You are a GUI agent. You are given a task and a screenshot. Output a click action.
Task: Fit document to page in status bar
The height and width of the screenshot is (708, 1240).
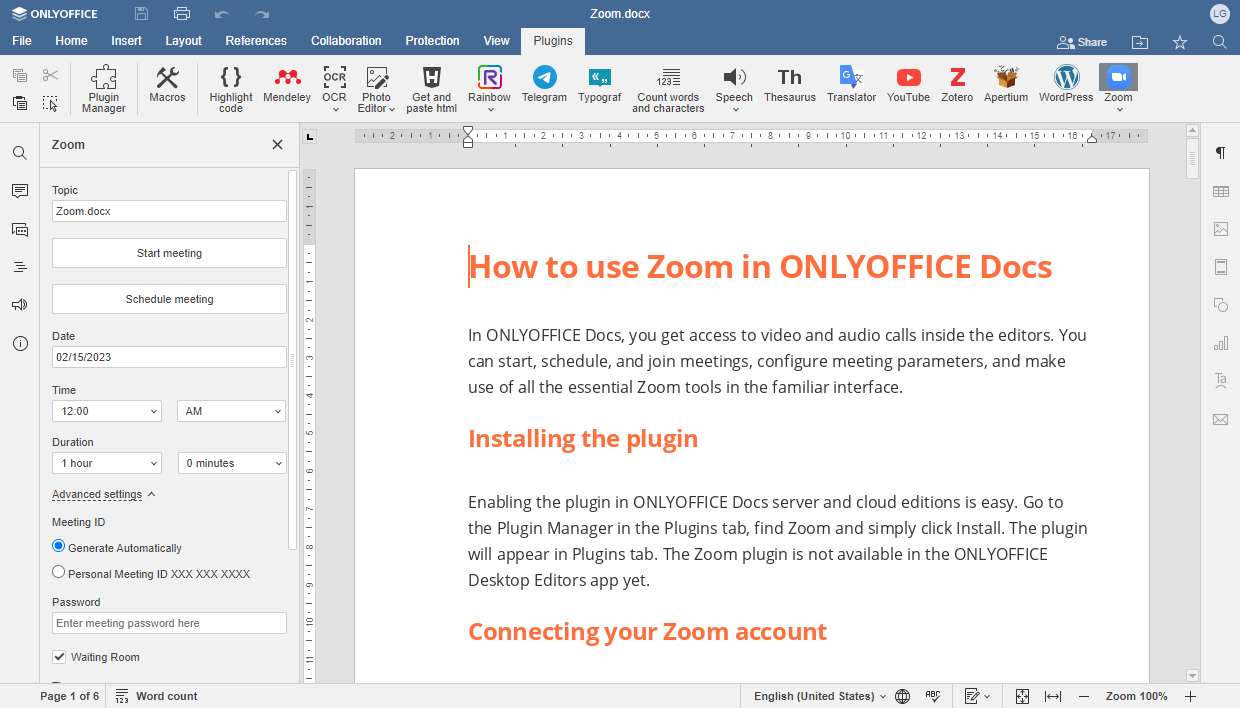coord(1022,696)
